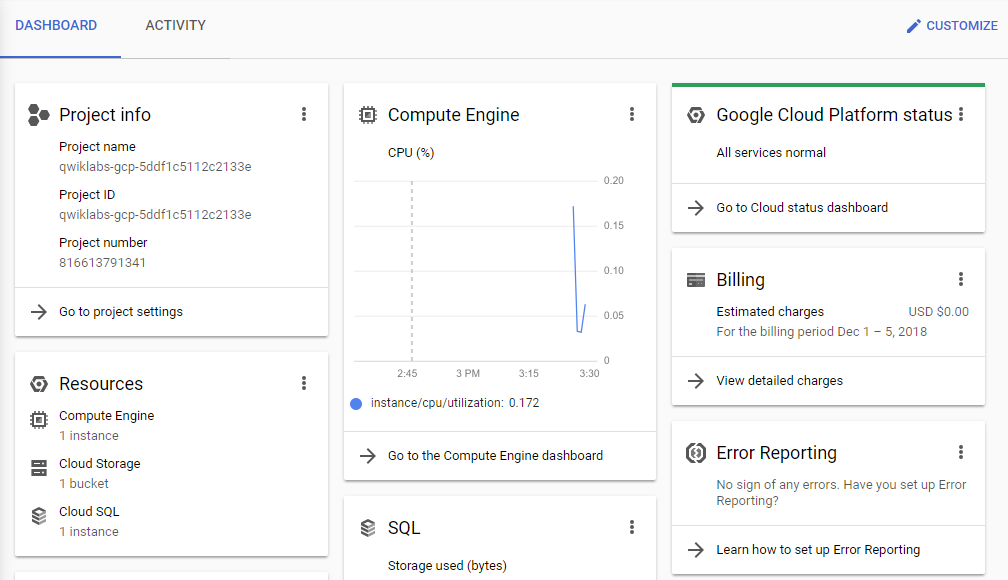This screenshot has height=580, width=1008.
Task: Click the USD $0.00 estimated charges value
Action: click(x=938, y=312)
